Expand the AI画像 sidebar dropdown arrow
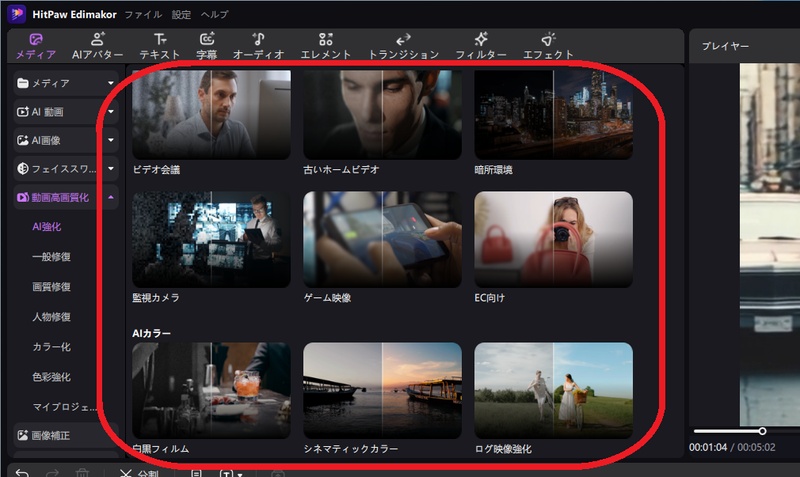The width and height of the screenshot is (800, 477). pyautogui.click(x=111, y=140)
